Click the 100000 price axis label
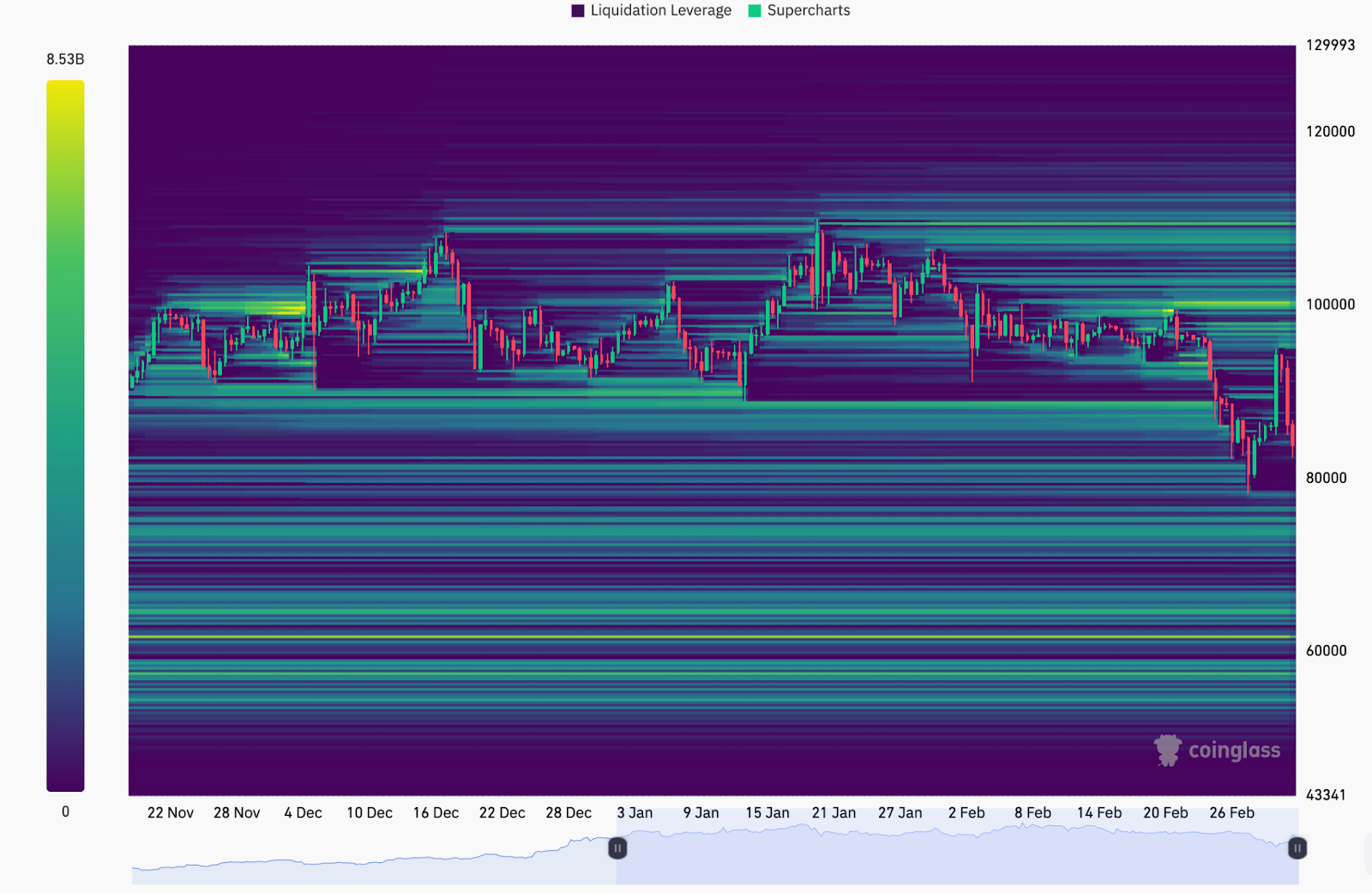 pyautogui.click(x=1330, y=305)
